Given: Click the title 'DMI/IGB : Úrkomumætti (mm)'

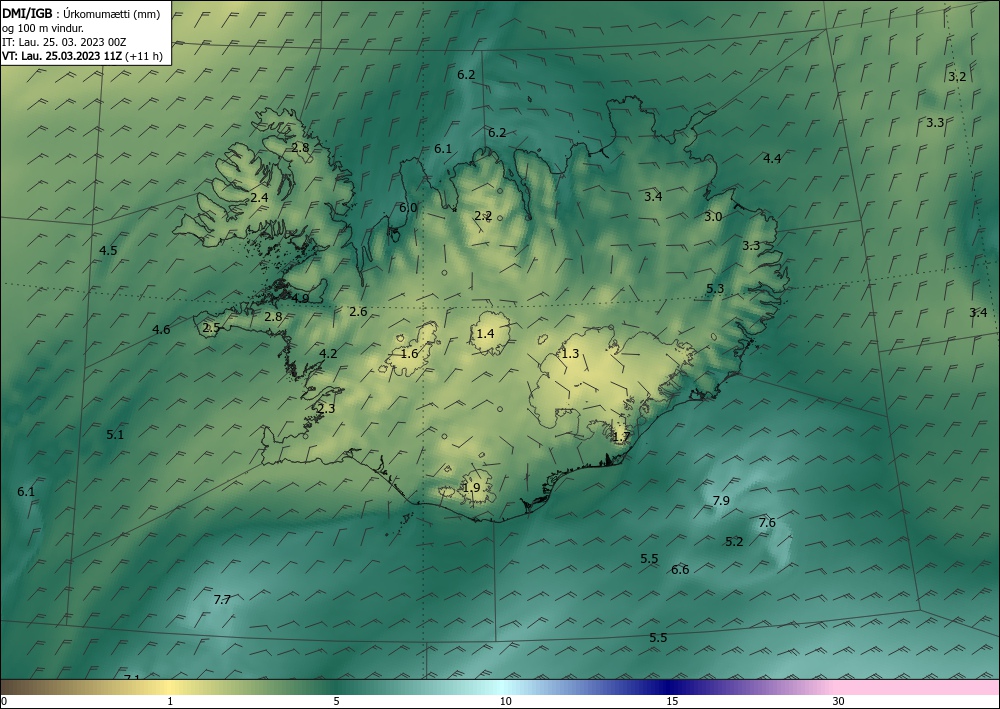Looking at the screenshot, I should click(x=81, y=13).
